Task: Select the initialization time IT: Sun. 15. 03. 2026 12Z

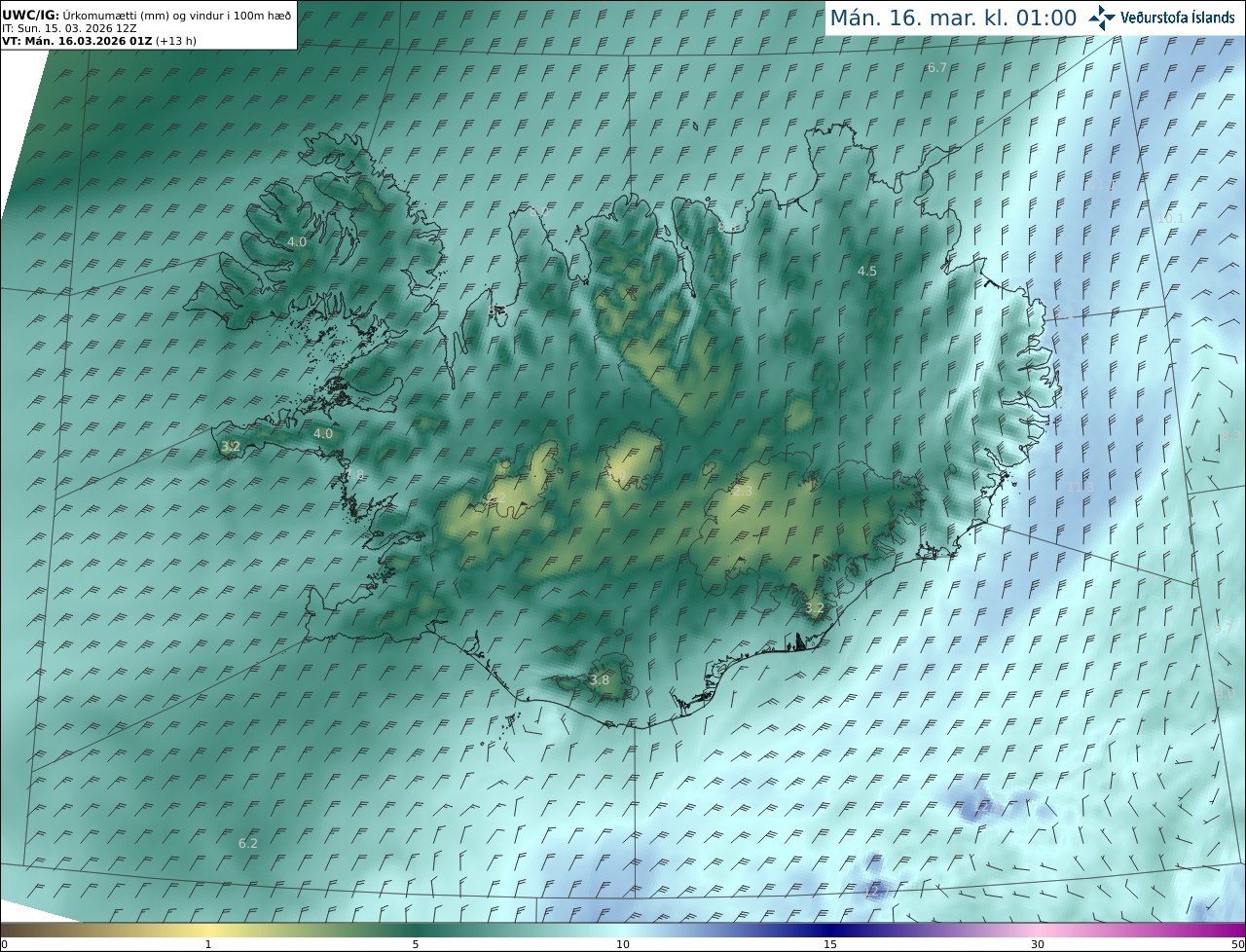Action: (69, 28)
